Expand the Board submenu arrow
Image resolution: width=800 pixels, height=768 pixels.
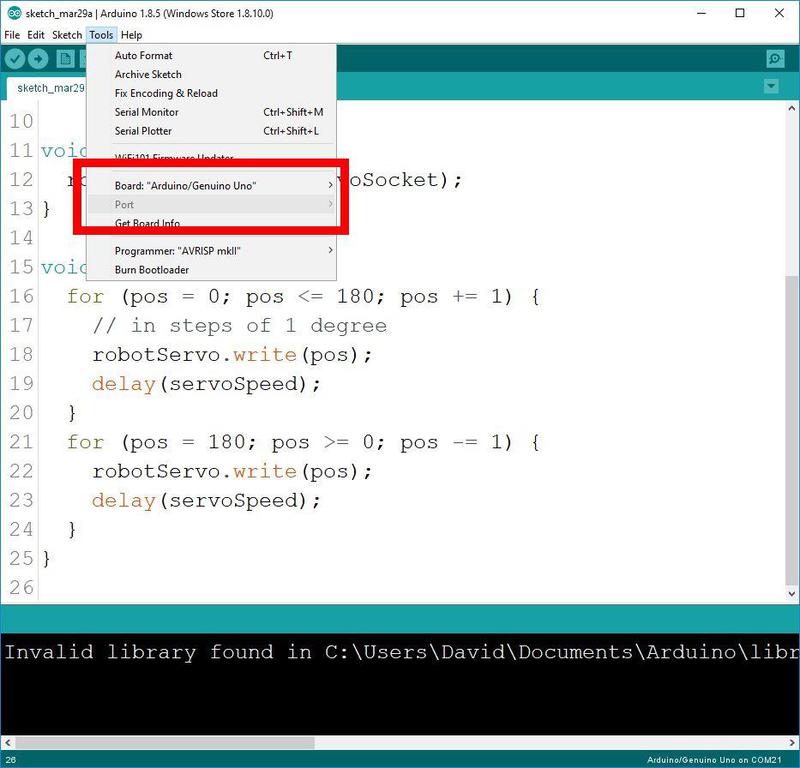pos(330,185)
